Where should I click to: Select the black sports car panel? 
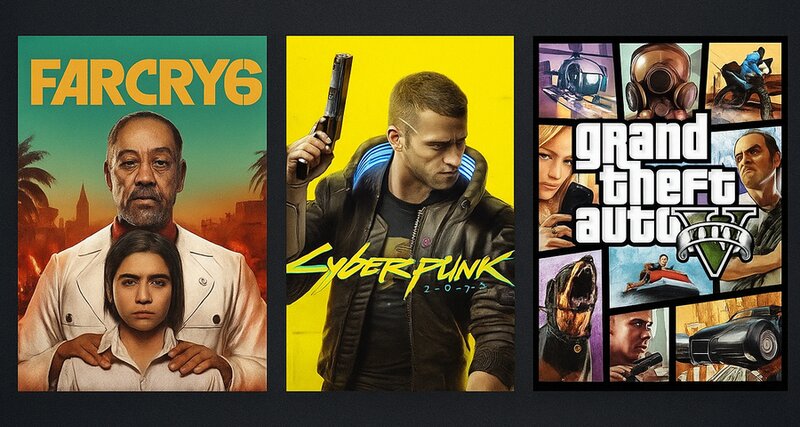pyautogui.click(x=729, y=339)
